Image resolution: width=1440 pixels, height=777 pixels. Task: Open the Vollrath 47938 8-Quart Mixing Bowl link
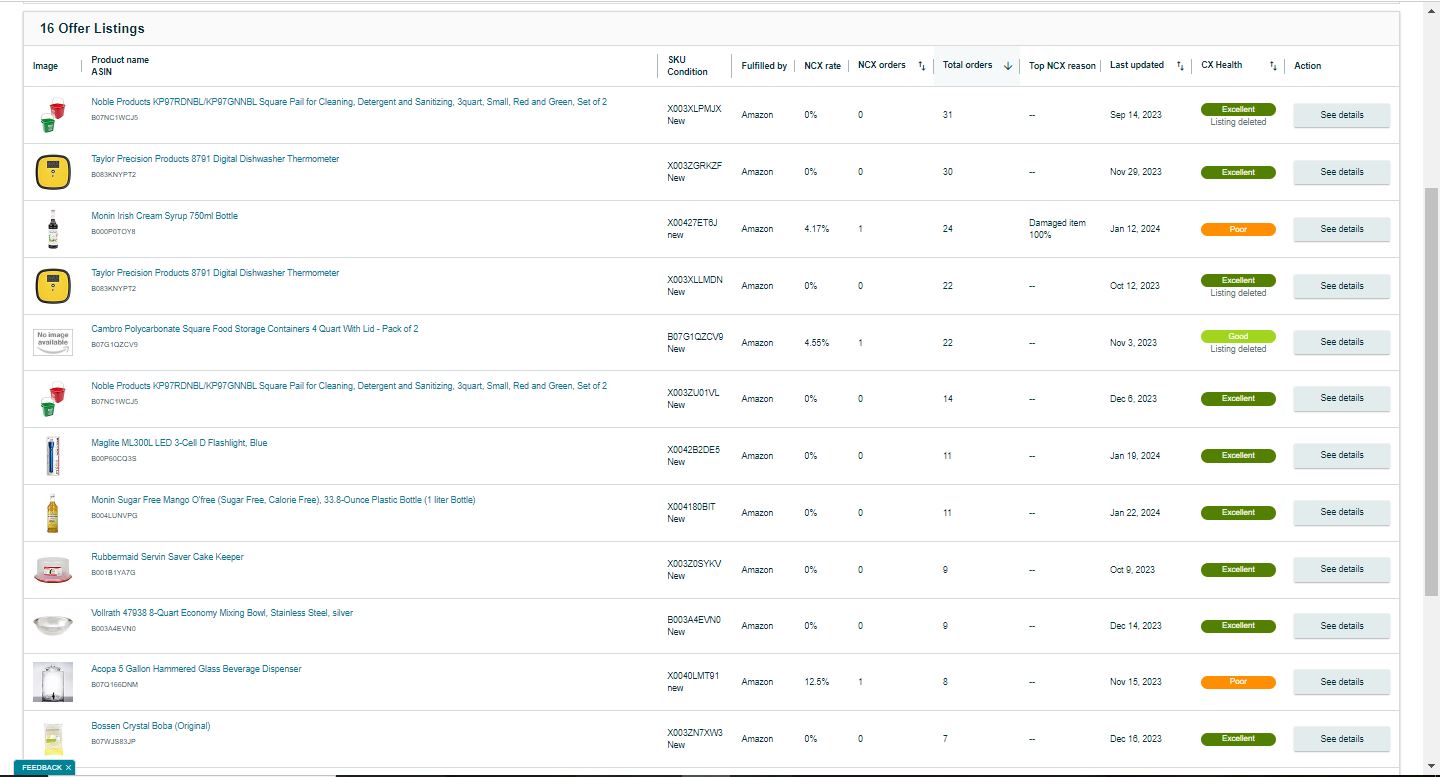pos(222,613)
